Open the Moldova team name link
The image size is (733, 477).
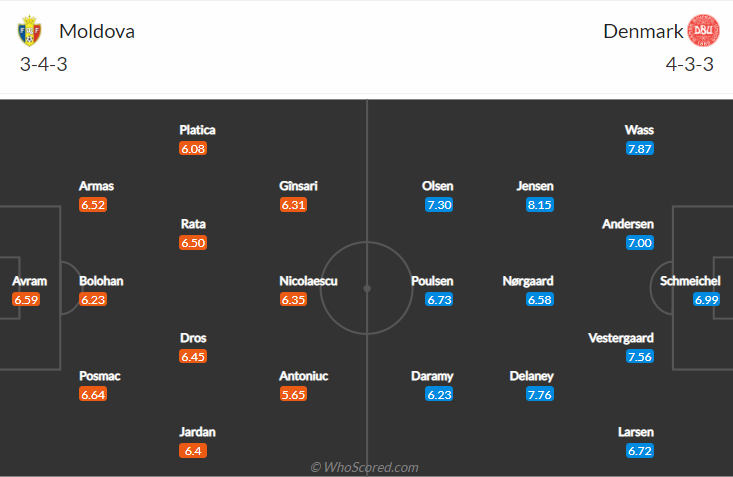click(97, 31)
